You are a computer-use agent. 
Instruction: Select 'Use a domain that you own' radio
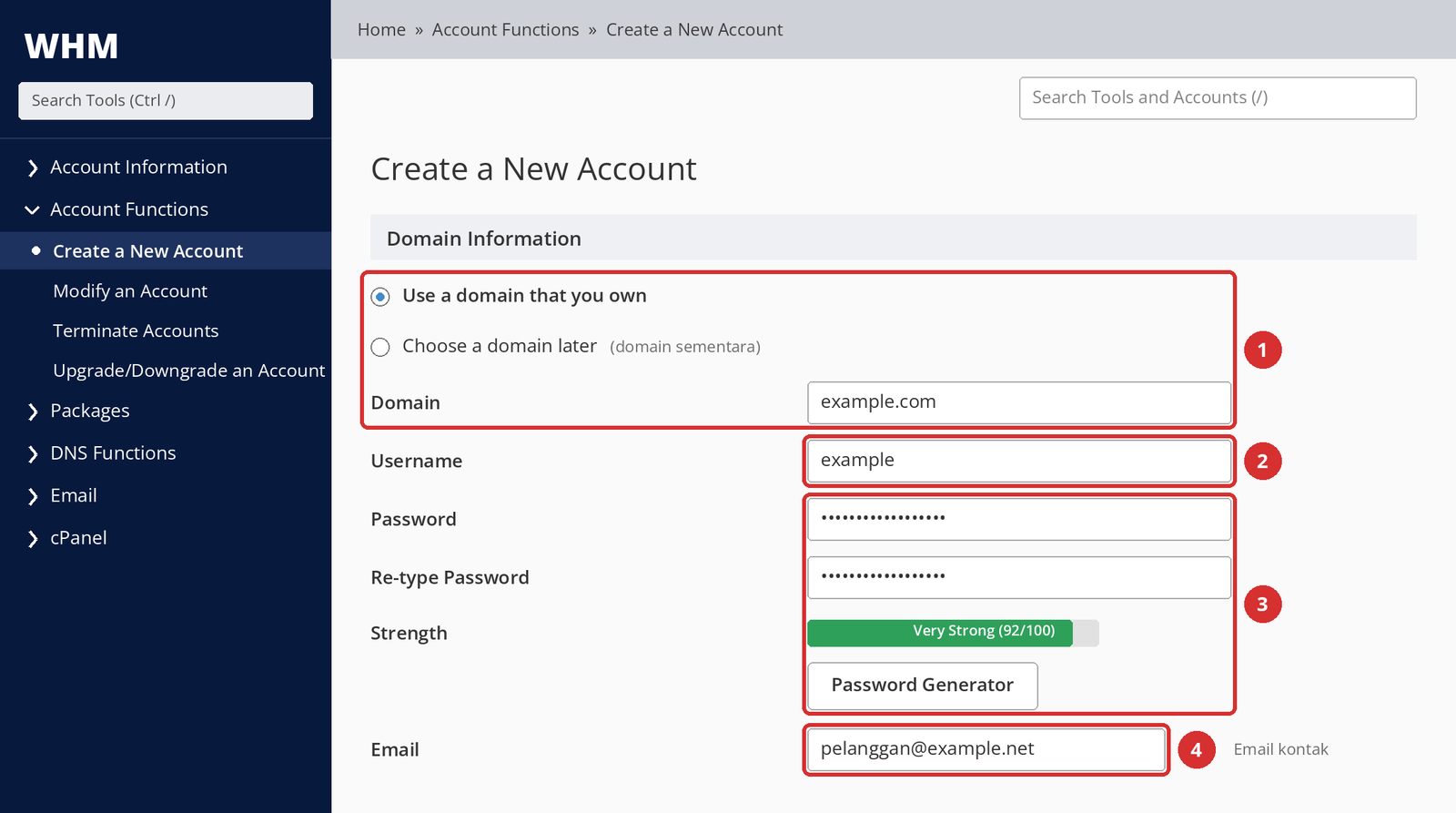(380, 297)
